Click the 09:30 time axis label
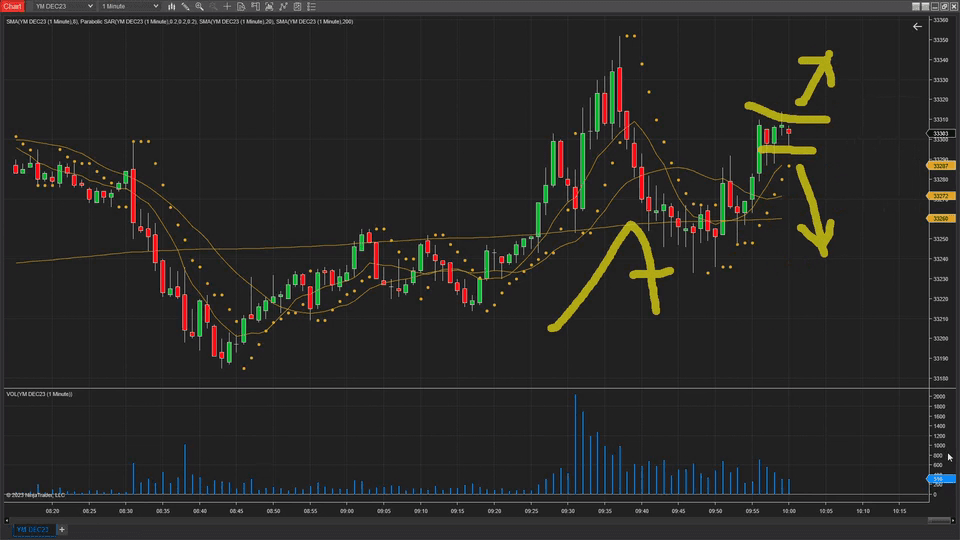 pyautogui.click(x=568, y=511)
